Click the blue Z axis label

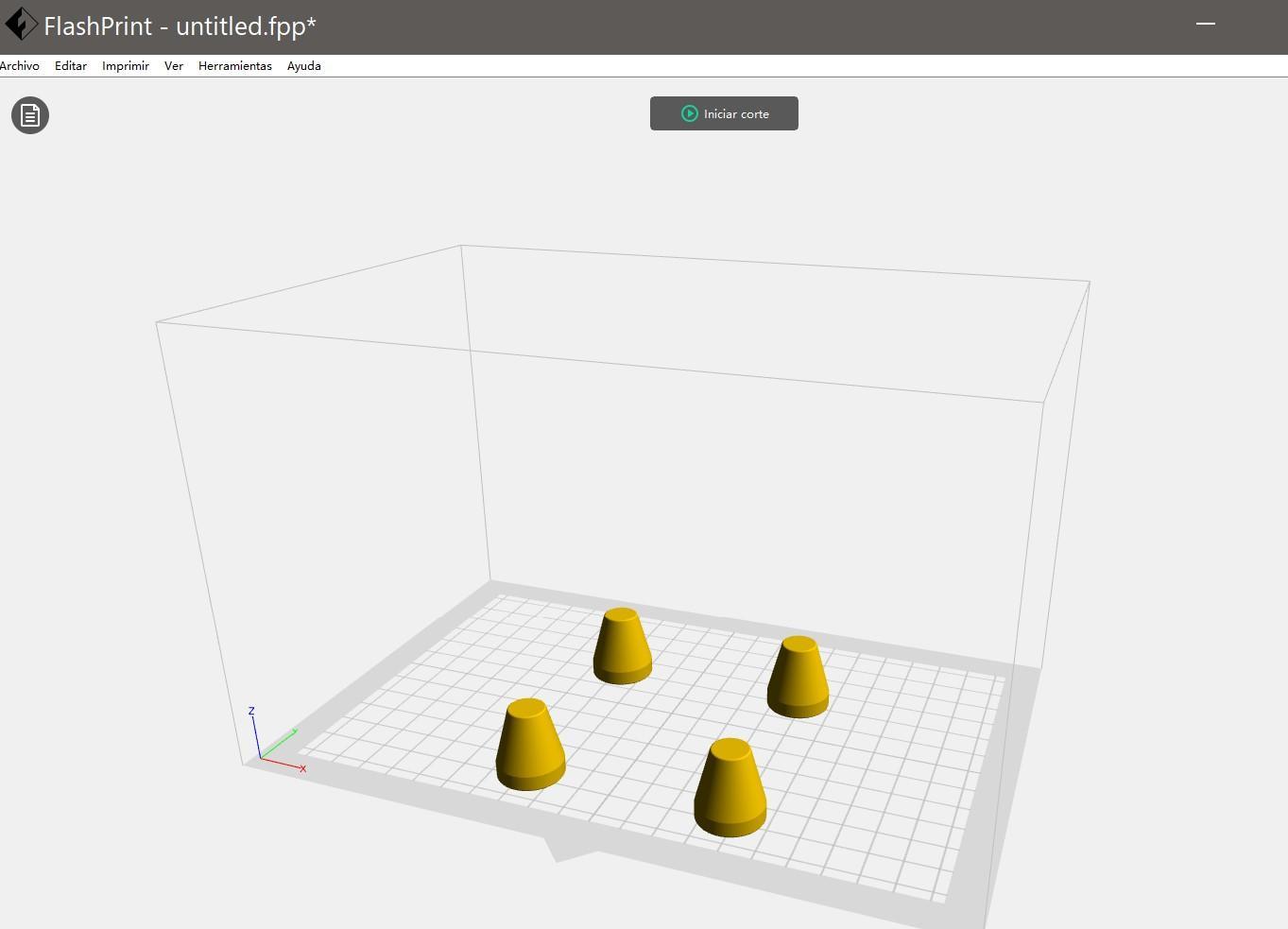tap(251, 711)
